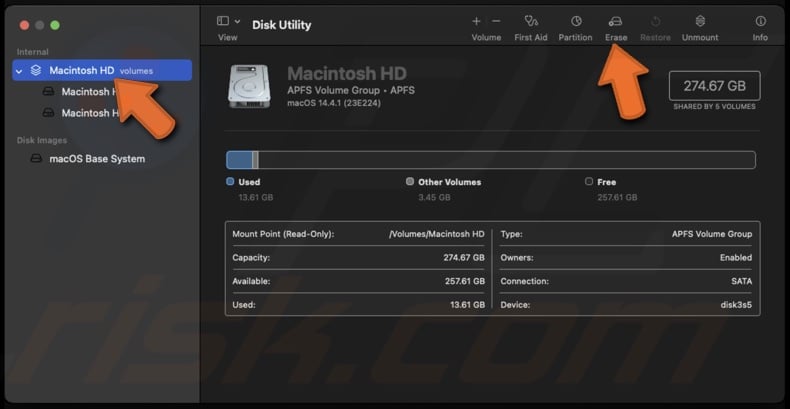This screenshot has height=409, width=790.
Task: Open the Info panel
Action: tap(760, 21)
